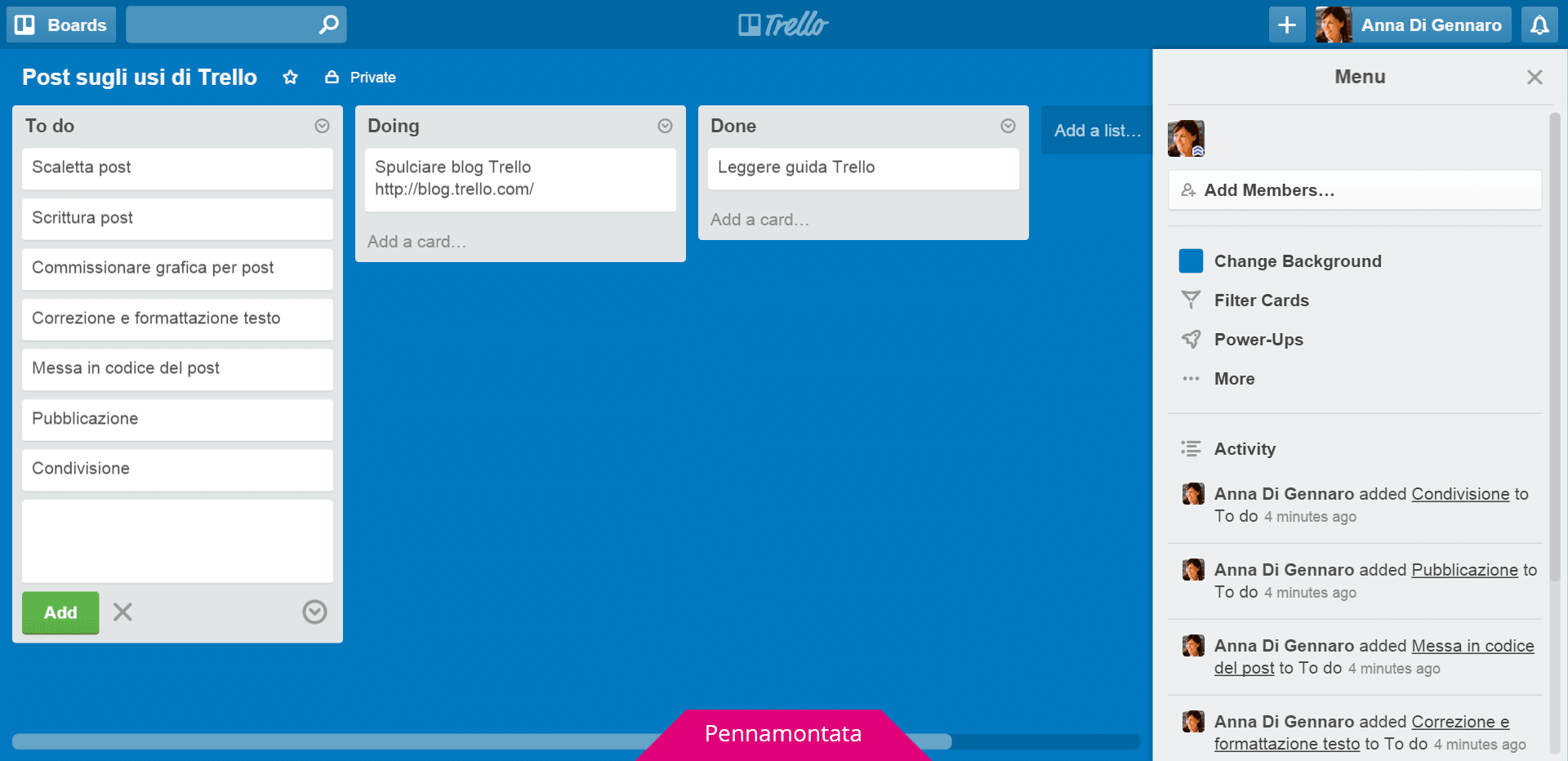This screenshot has height=761, width=1568.
Task: Open the Doing list actions menu
Action: (665, 126)
